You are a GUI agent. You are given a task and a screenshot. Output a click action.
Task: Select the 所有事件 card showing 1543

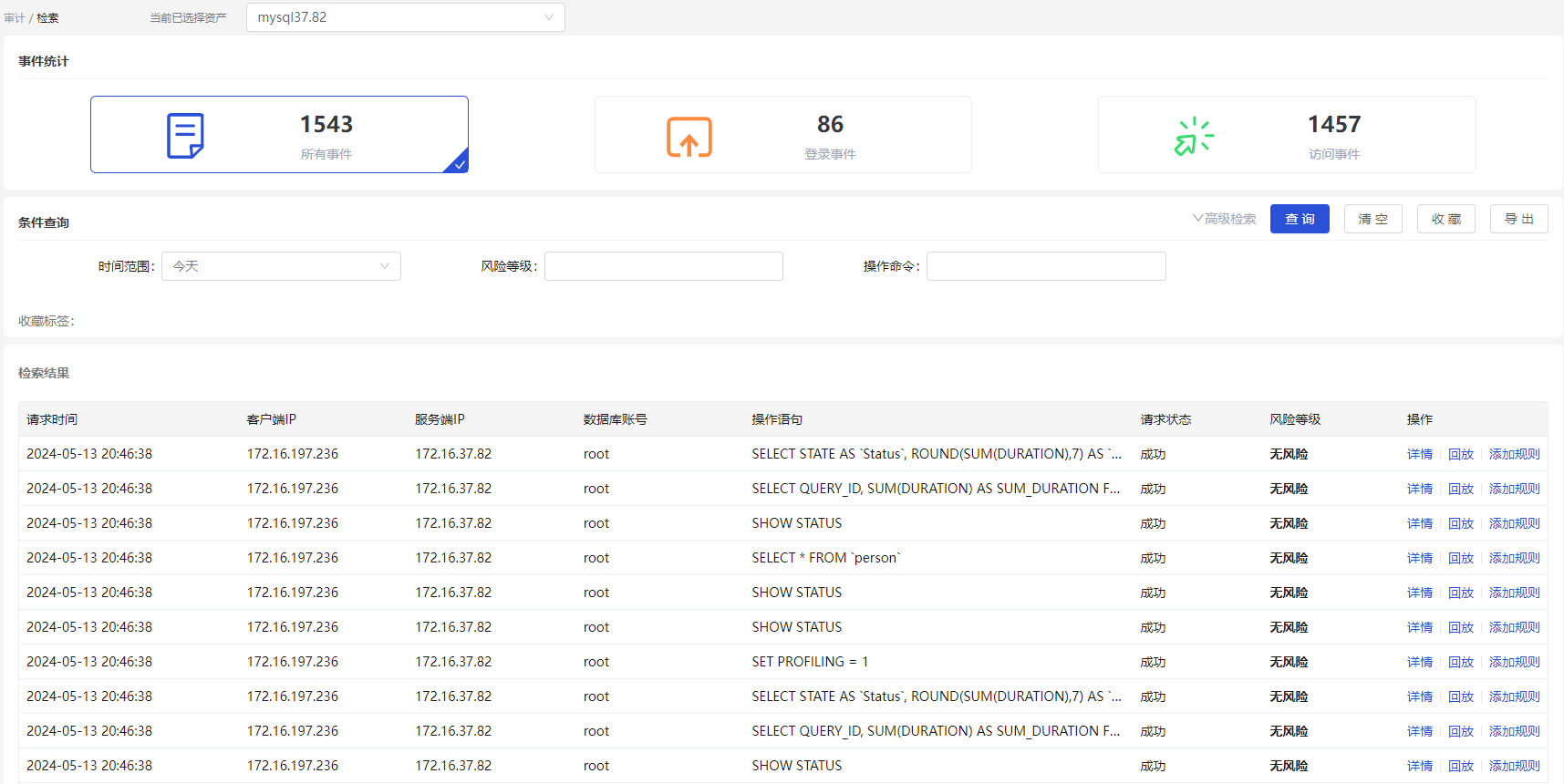(x=279, y=135)
